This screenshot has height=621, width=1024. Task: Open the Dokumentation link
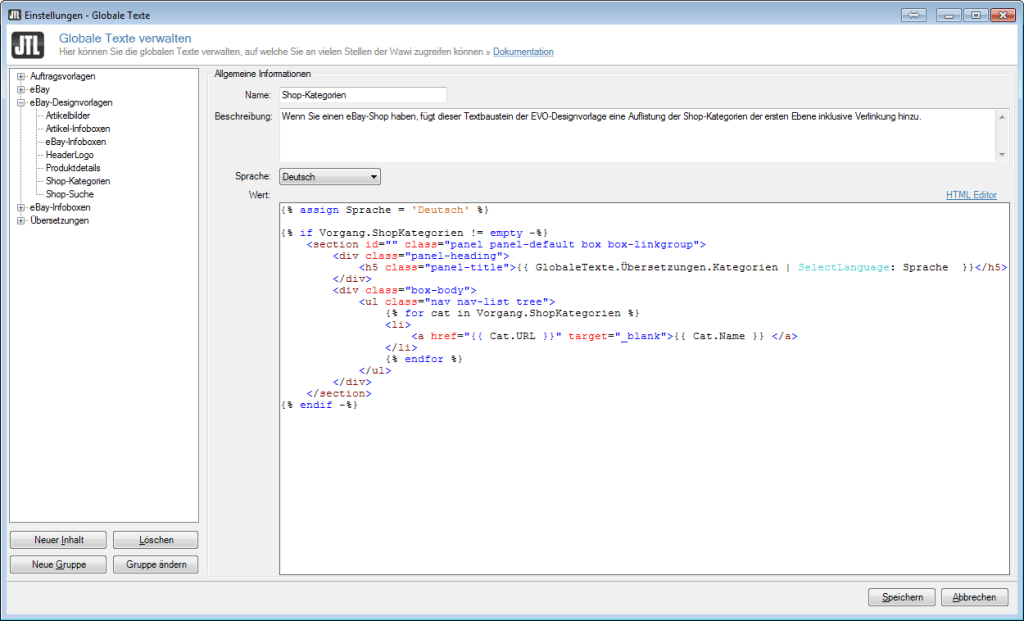[523, 51]
